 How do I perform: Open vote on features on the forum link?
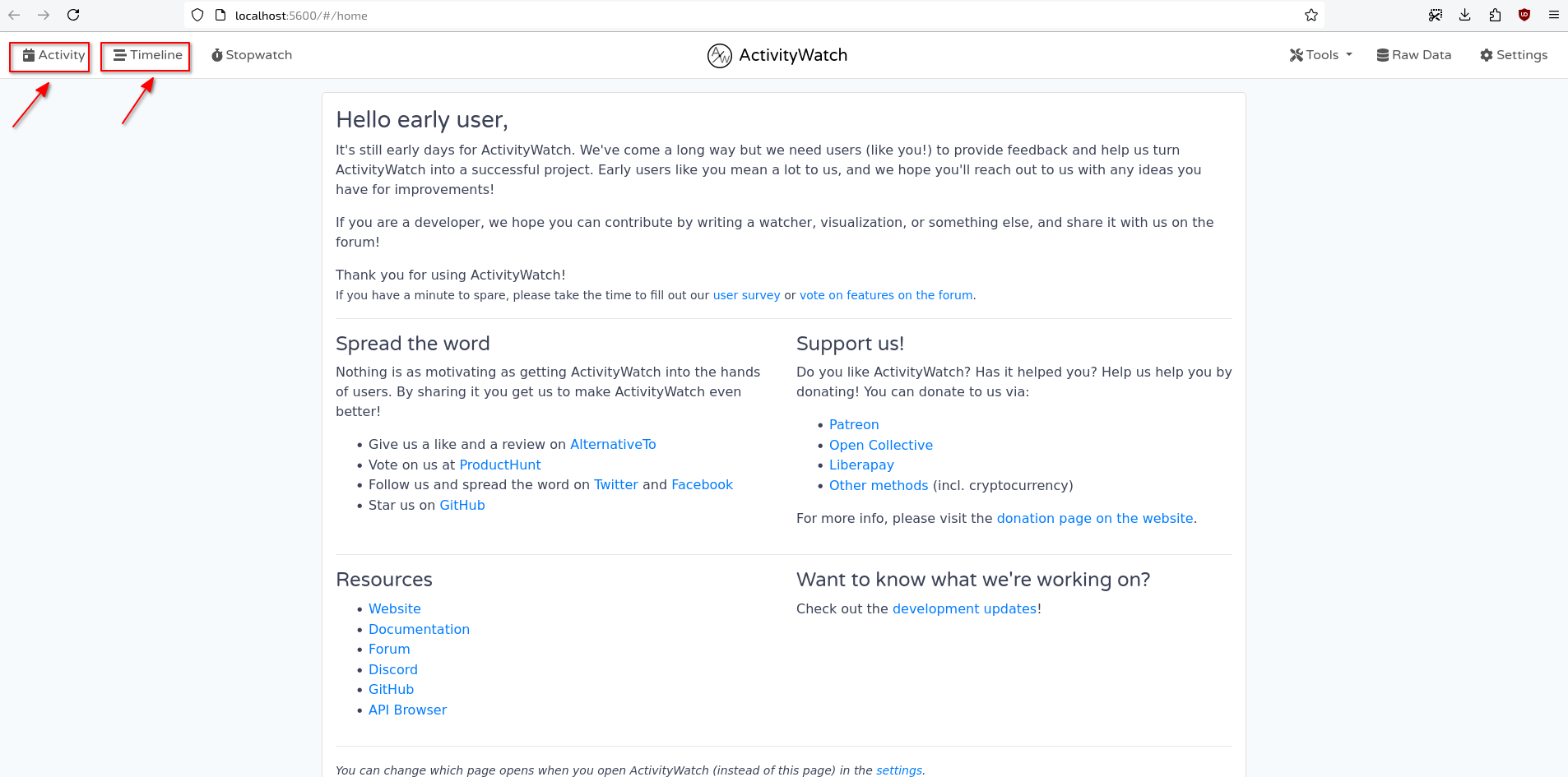886,295
